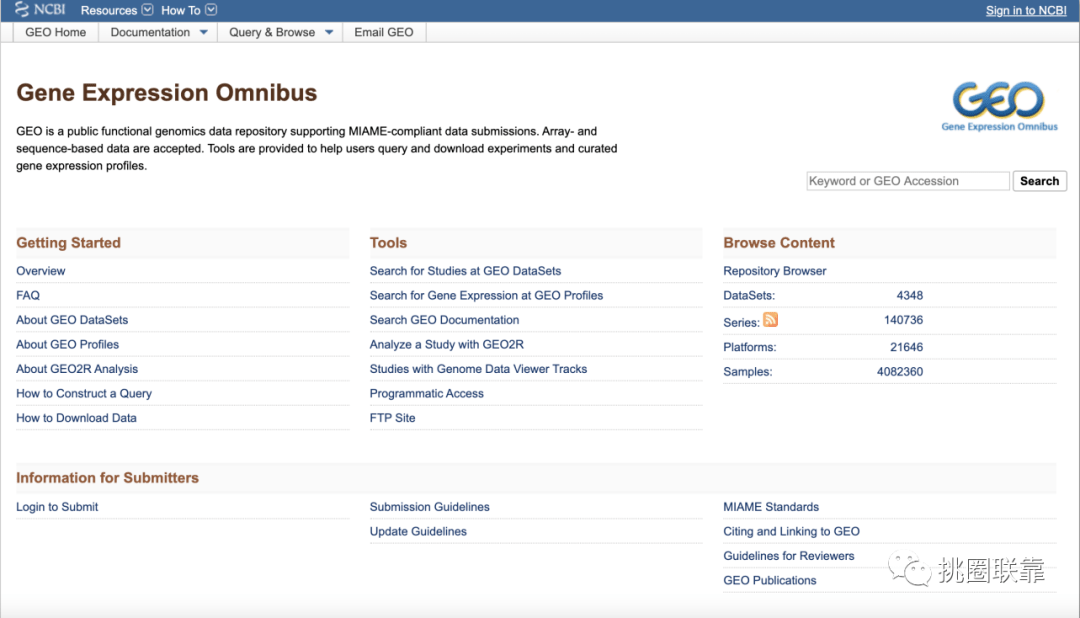Click the Series RSS feed icon
Image resolution: width=1080 pixels, height=618 pixels.
[x=770, y=320]
